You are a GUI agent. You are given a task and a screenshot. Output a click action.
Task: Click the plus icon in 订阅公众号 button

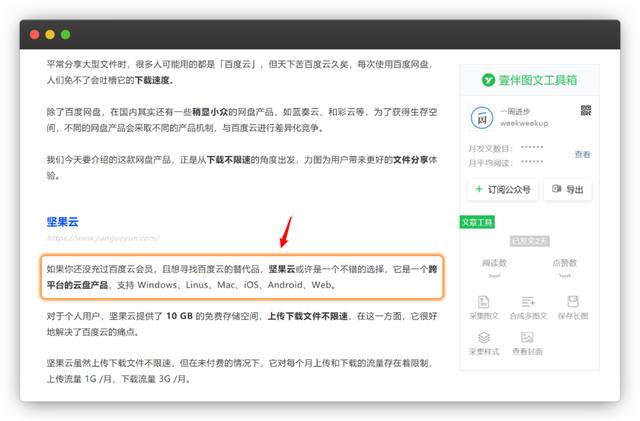tap(479, 189)
